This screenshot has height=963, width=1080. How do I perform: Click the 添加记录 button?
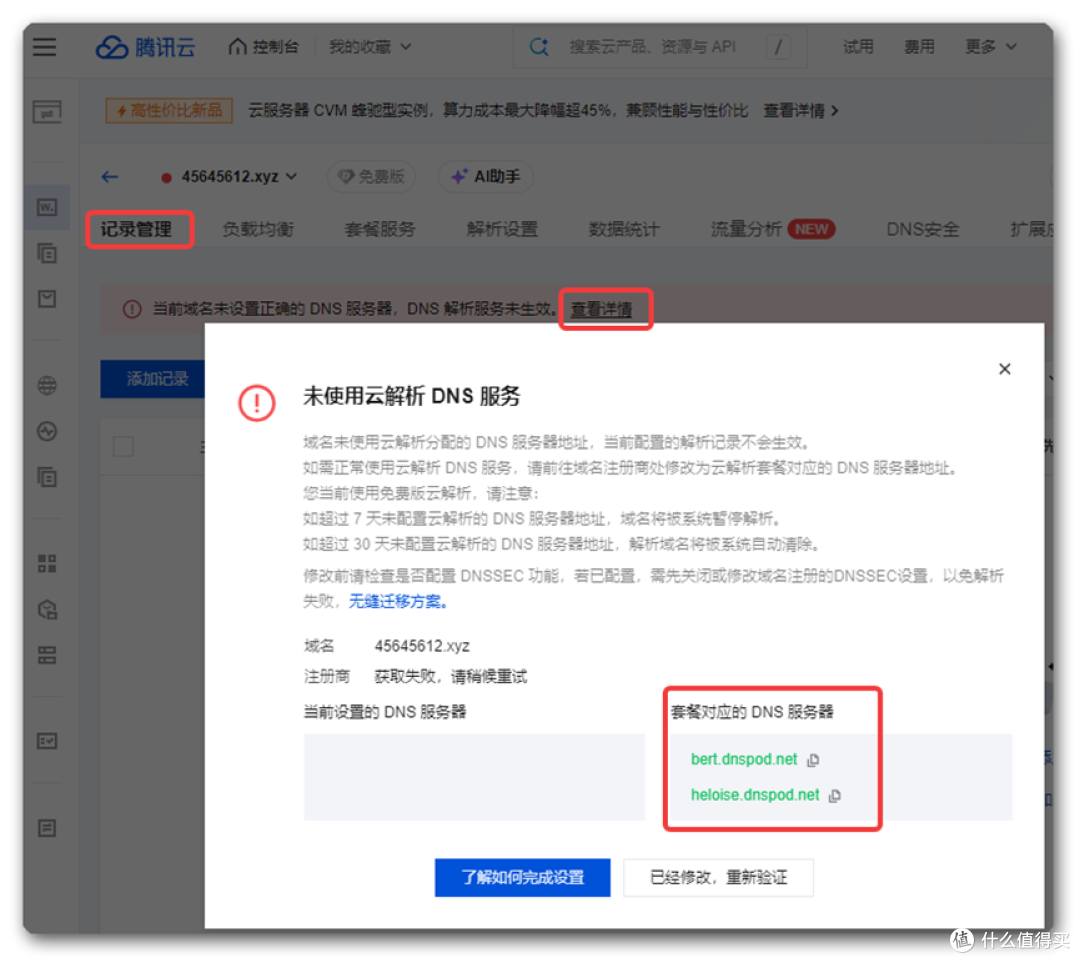pyautogui.click(x=152, y=379)
